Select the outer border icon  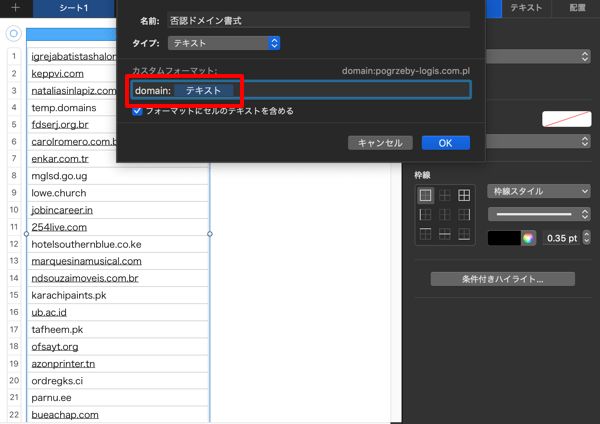pyautogui.click(x=425, y=195)
